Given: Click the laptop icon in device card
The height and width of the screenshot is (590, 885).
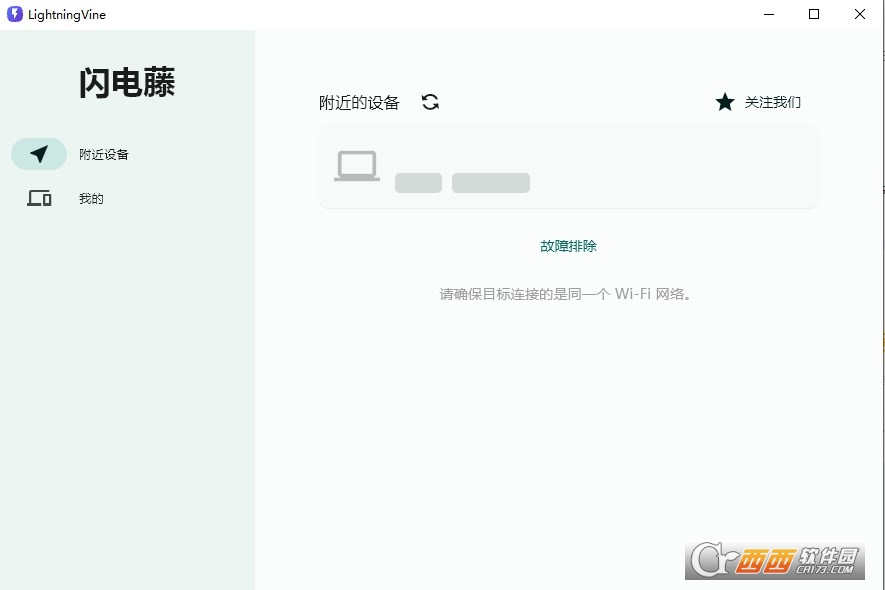Looking at the screenshot, I should [357, 166].
